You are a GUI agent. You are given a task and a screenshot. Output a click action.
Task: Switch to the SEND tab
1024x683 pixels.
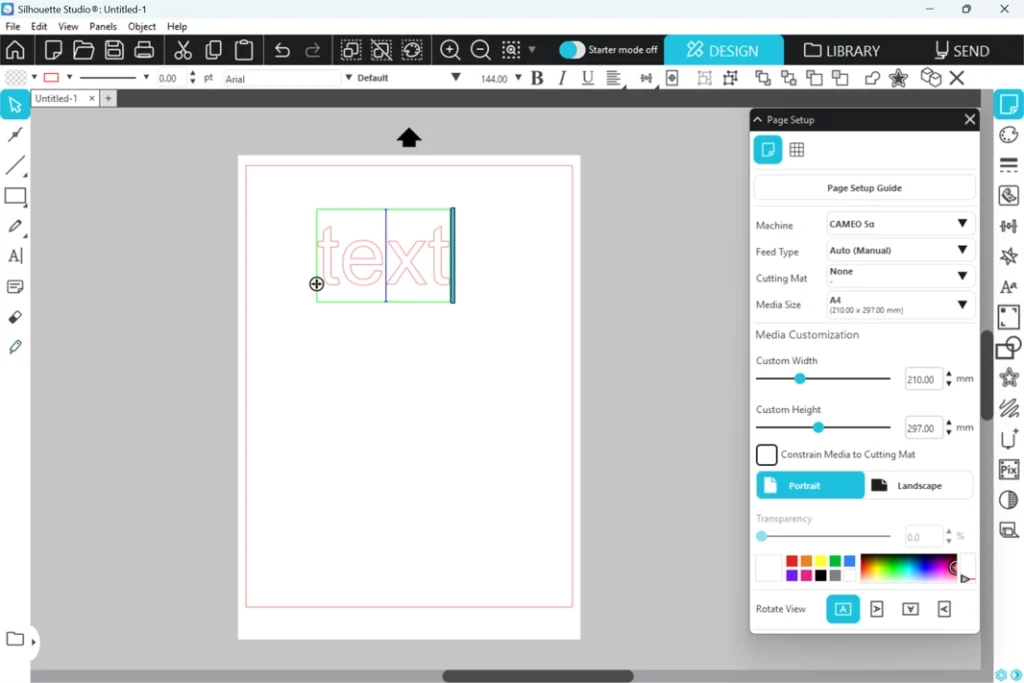pyautogui.click(x=961, y=50)
